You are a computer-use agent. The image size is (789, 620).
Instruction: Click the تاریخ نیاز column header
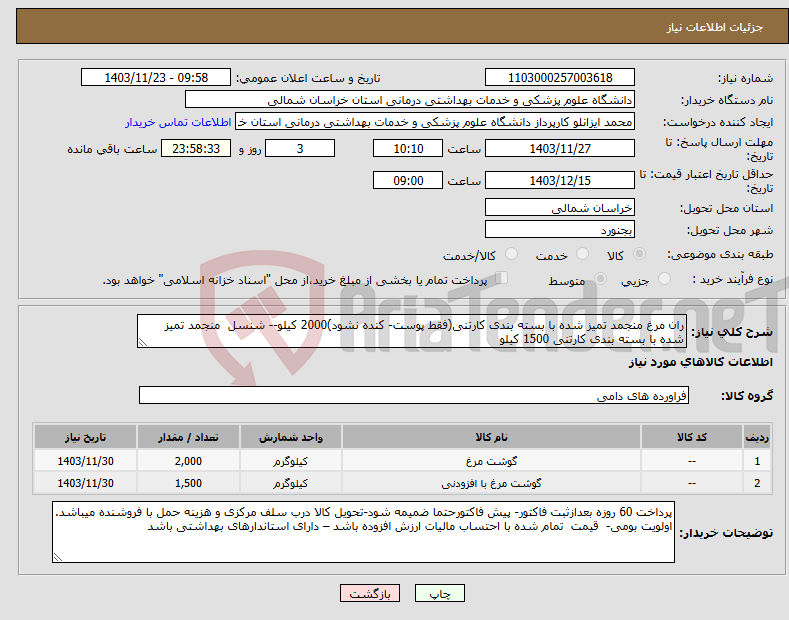86,437
